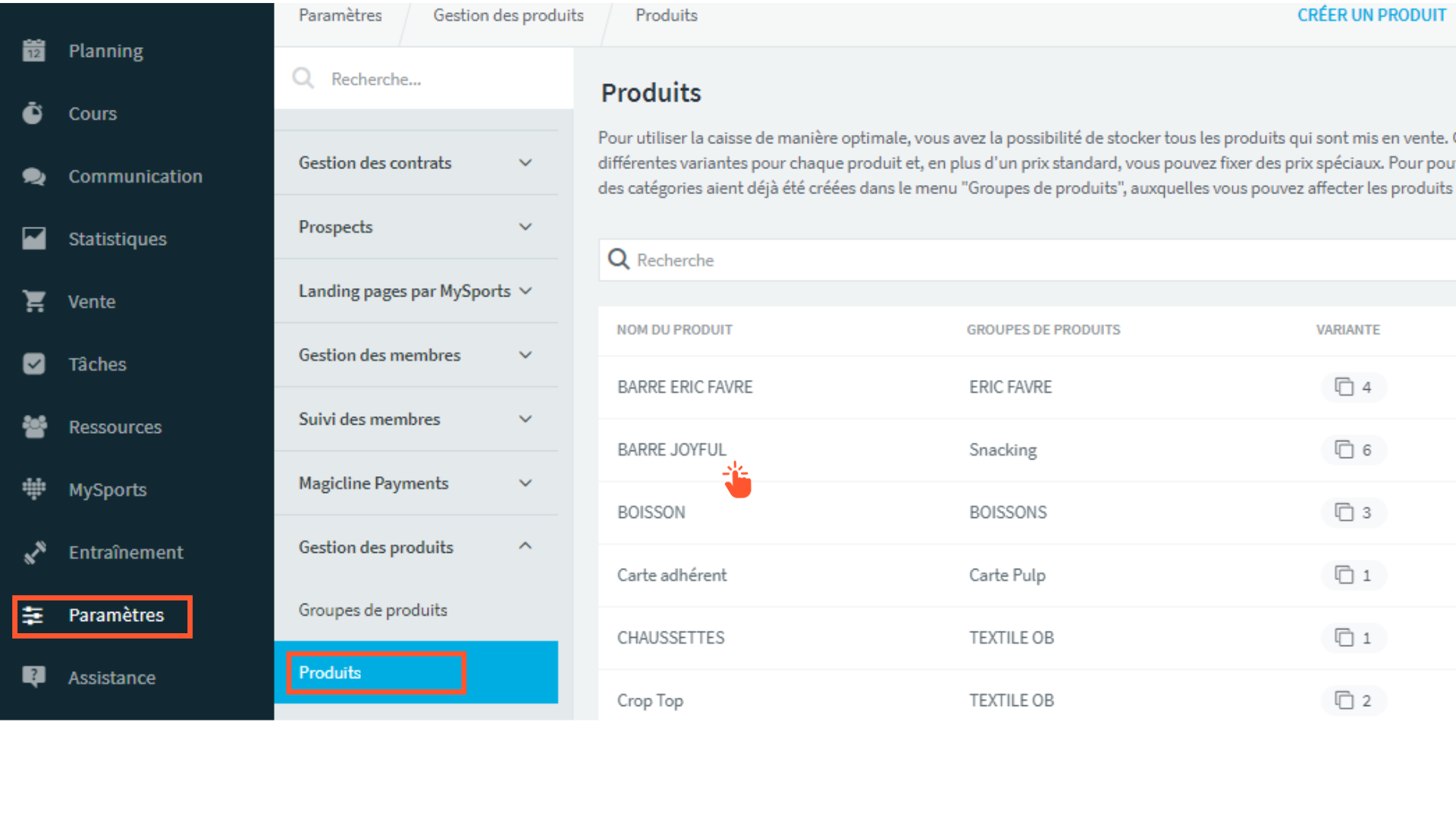1456x819 pixels.
Task: Go to Communication menu entry
Action: pos(136,176)
